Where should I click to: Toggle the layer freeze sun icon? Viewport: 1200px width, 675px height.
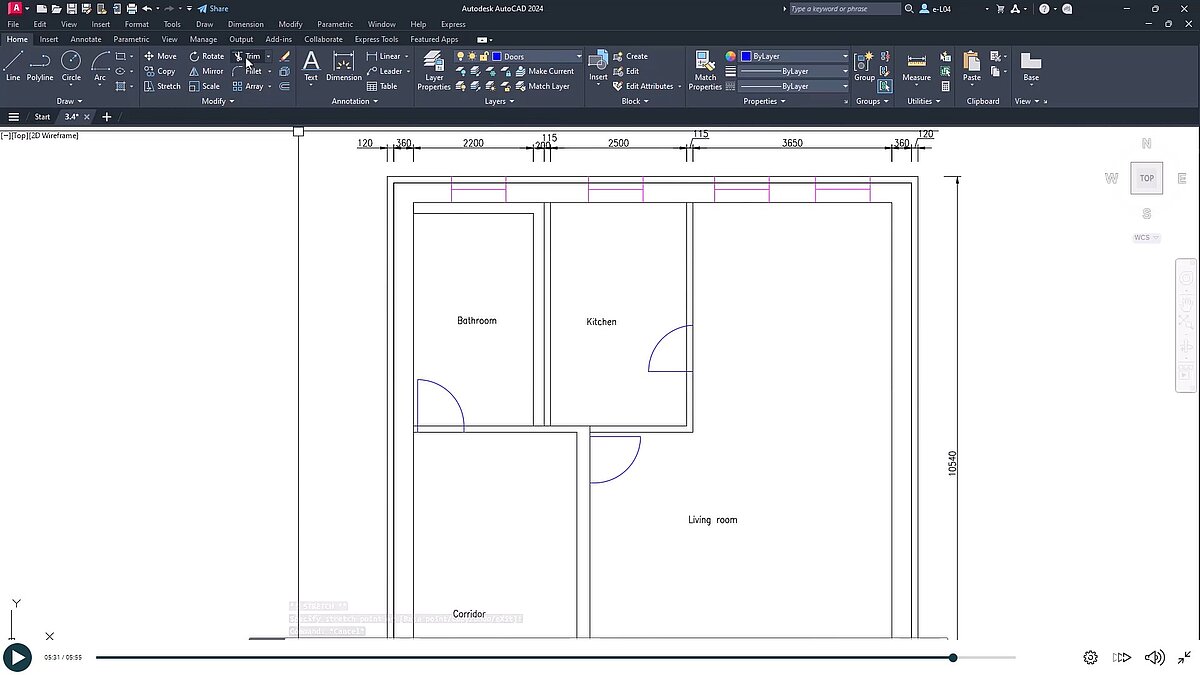point(472,56)
